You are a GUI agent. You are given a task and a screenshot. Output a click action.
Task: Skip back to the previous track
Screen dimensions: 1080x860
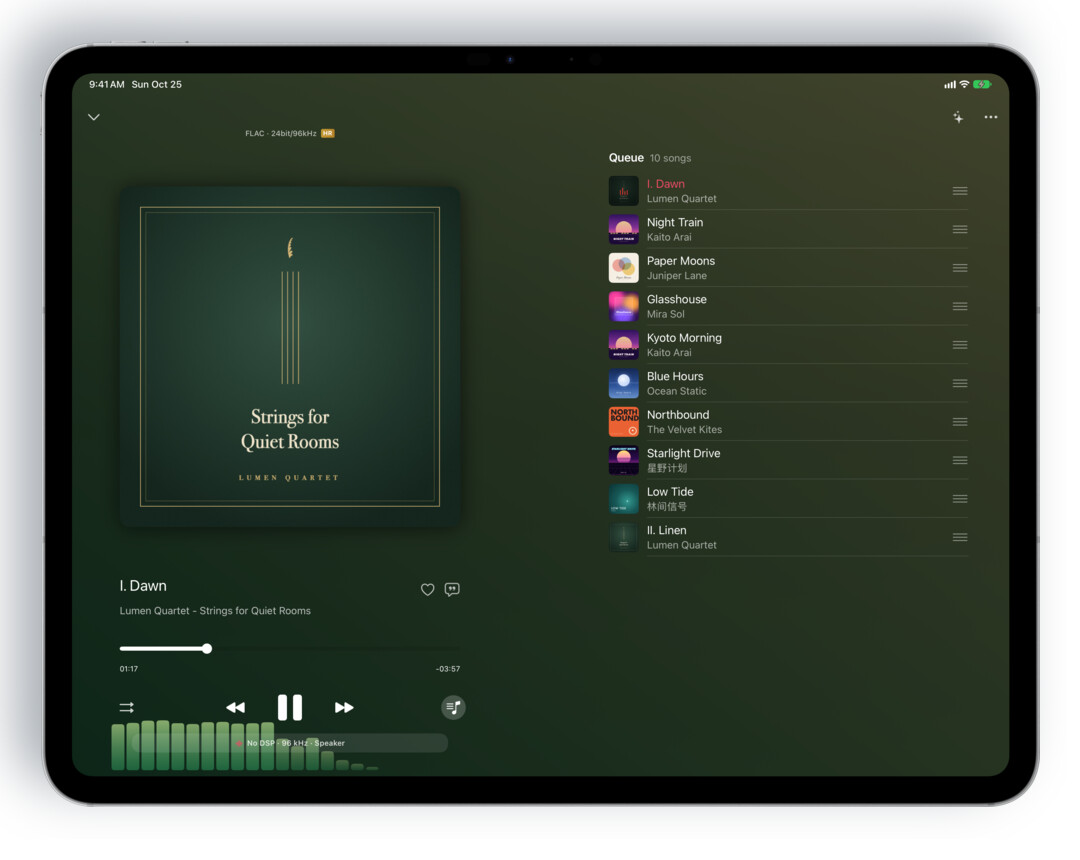click(x=236, y=707)
